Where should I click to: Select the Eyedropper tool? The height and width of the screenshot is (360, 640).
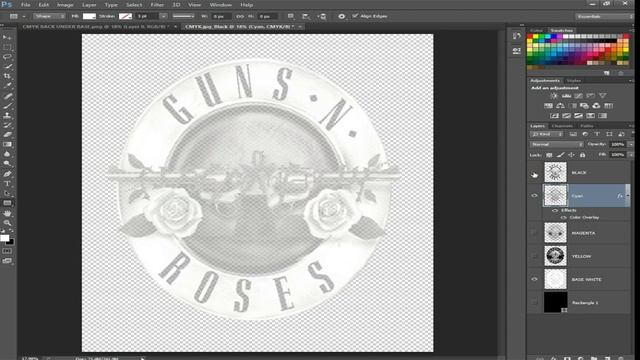pyautogui.click(x=7, y=86)
